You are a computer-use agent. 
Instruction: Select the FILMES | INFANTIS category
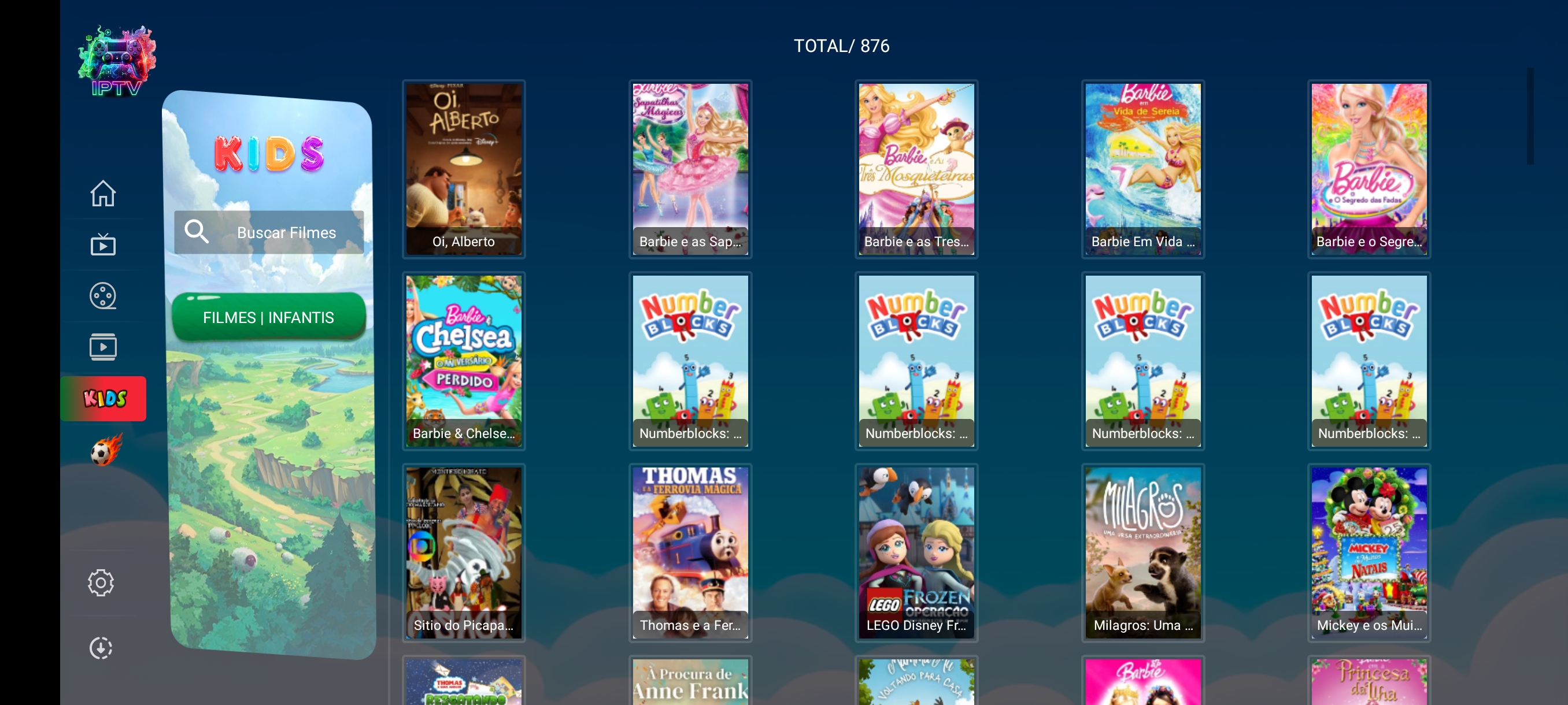pyautogui.click(x=268, y=317)
